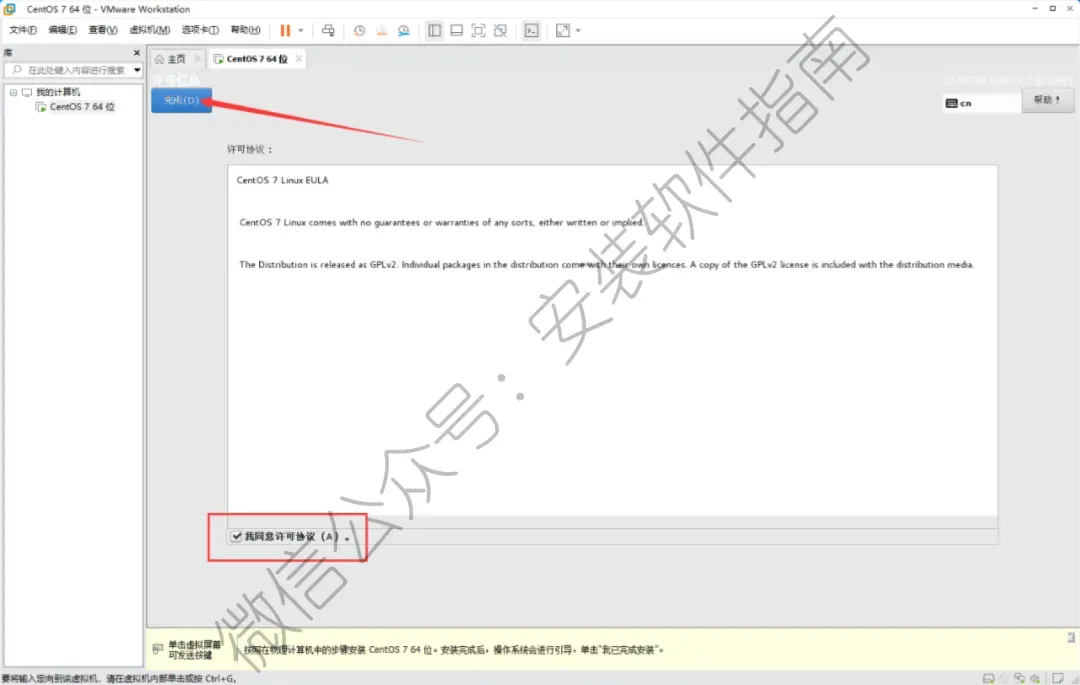Open the 文件(F) menu
This screenshot has height=685, width=1080.
click(x=23, y=30)
